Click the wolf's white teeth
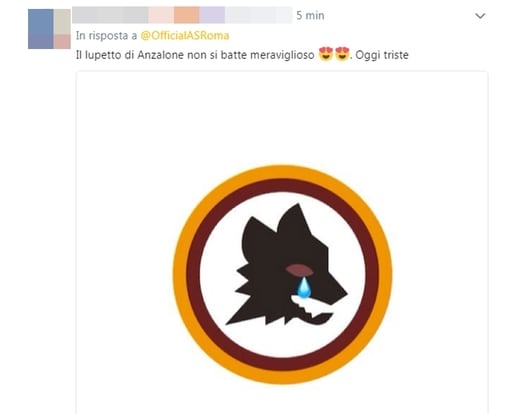 click(x=310, y=307)
